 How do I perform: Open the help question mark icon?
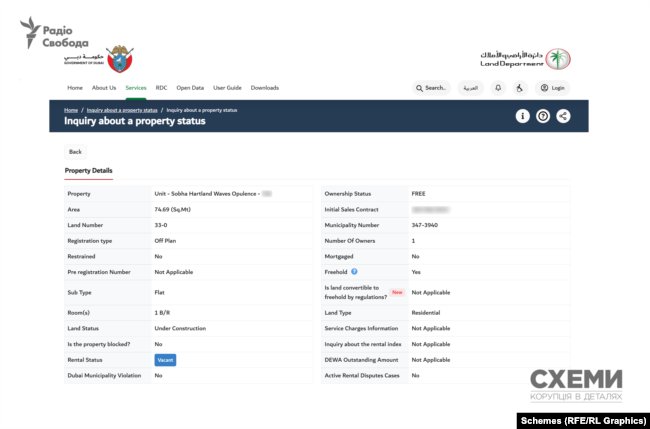tap(543, 116)
